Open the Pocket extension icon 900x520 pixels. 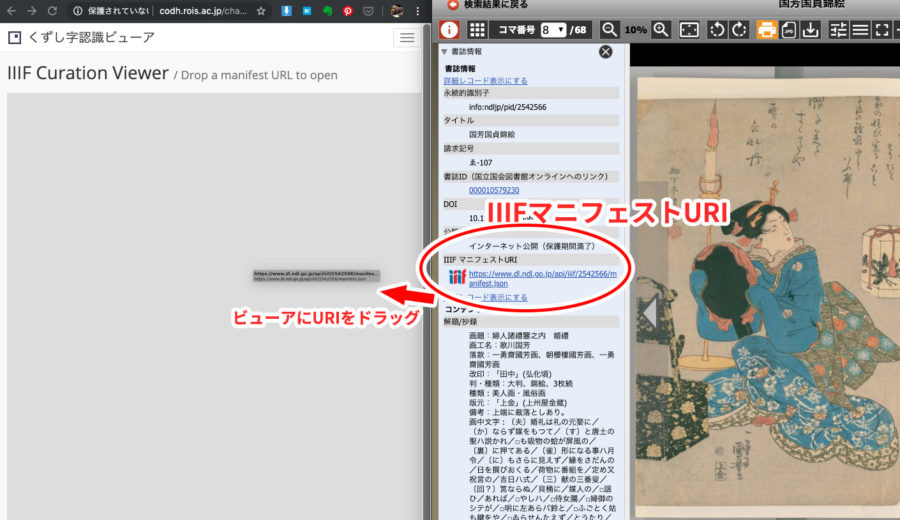pos(368,11)
